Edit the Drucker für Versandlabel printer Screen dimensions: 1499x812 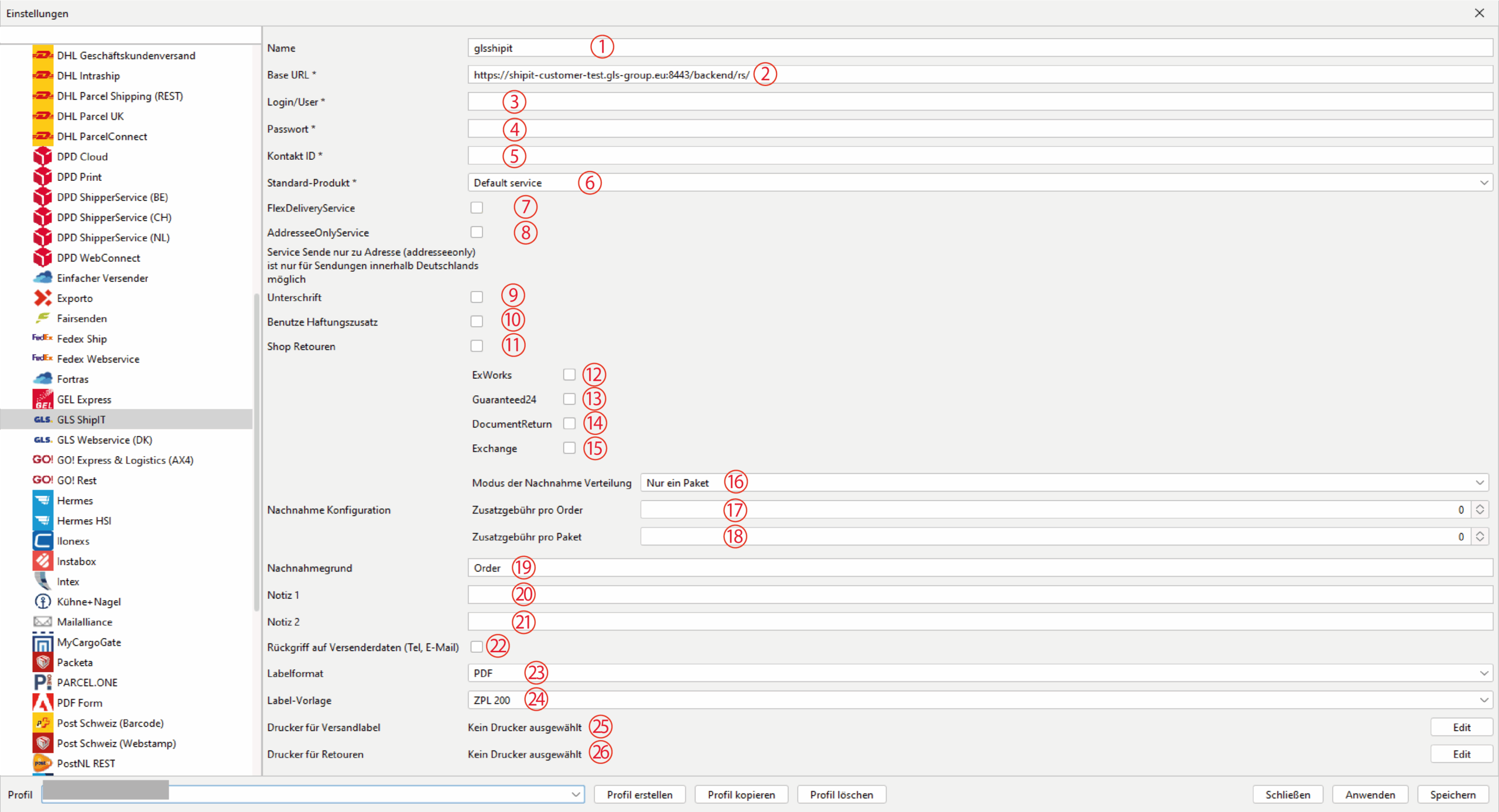[1462, 727]
